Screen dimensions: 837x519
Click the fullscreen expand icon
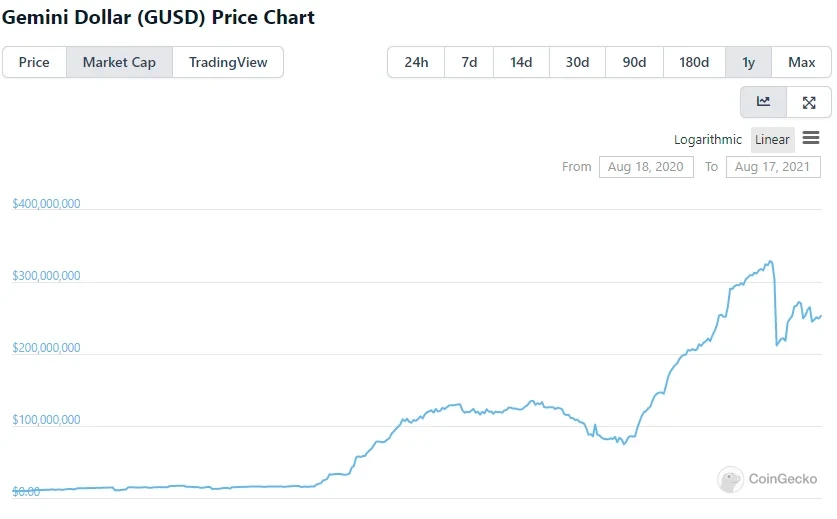tap(809, 102)
